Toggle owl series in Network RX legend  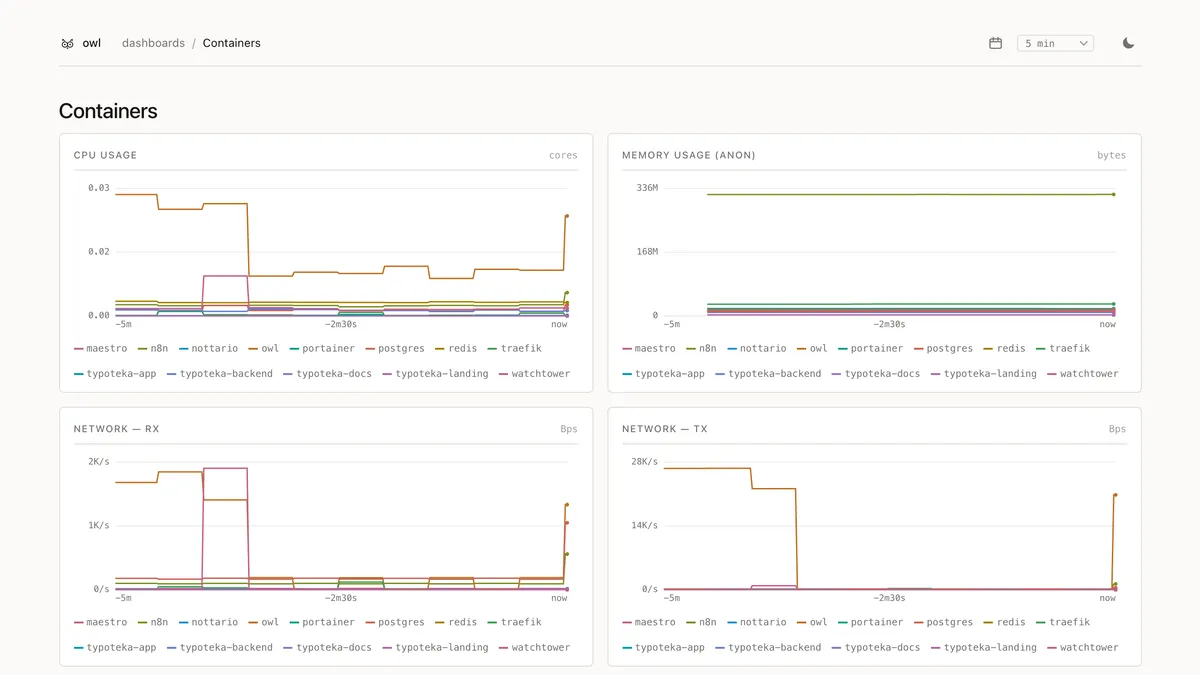[x=264, y=622]
